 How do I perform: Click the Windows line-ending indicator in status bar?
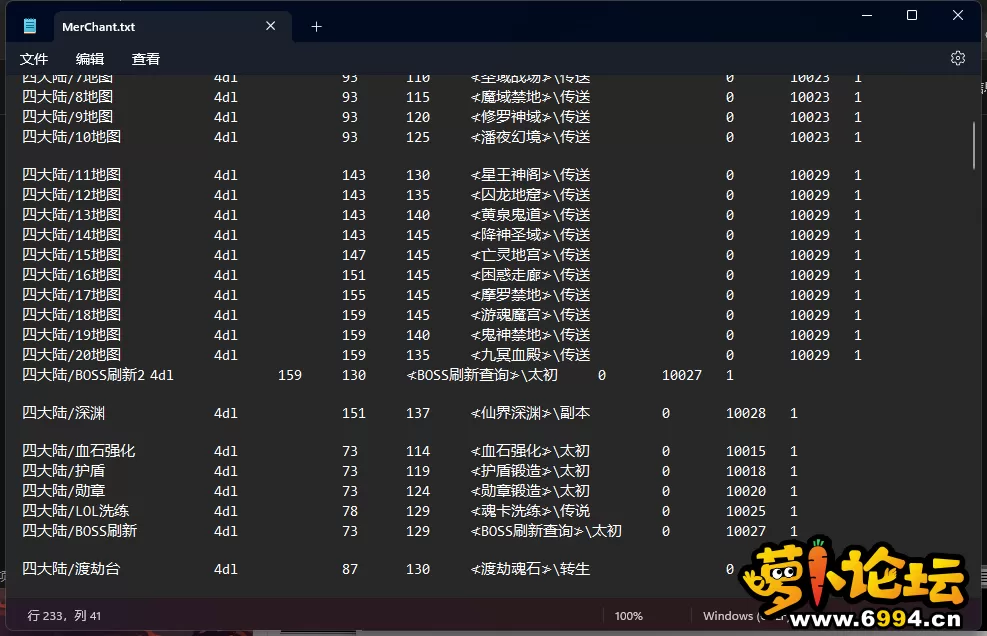click(x=728, y=616)
